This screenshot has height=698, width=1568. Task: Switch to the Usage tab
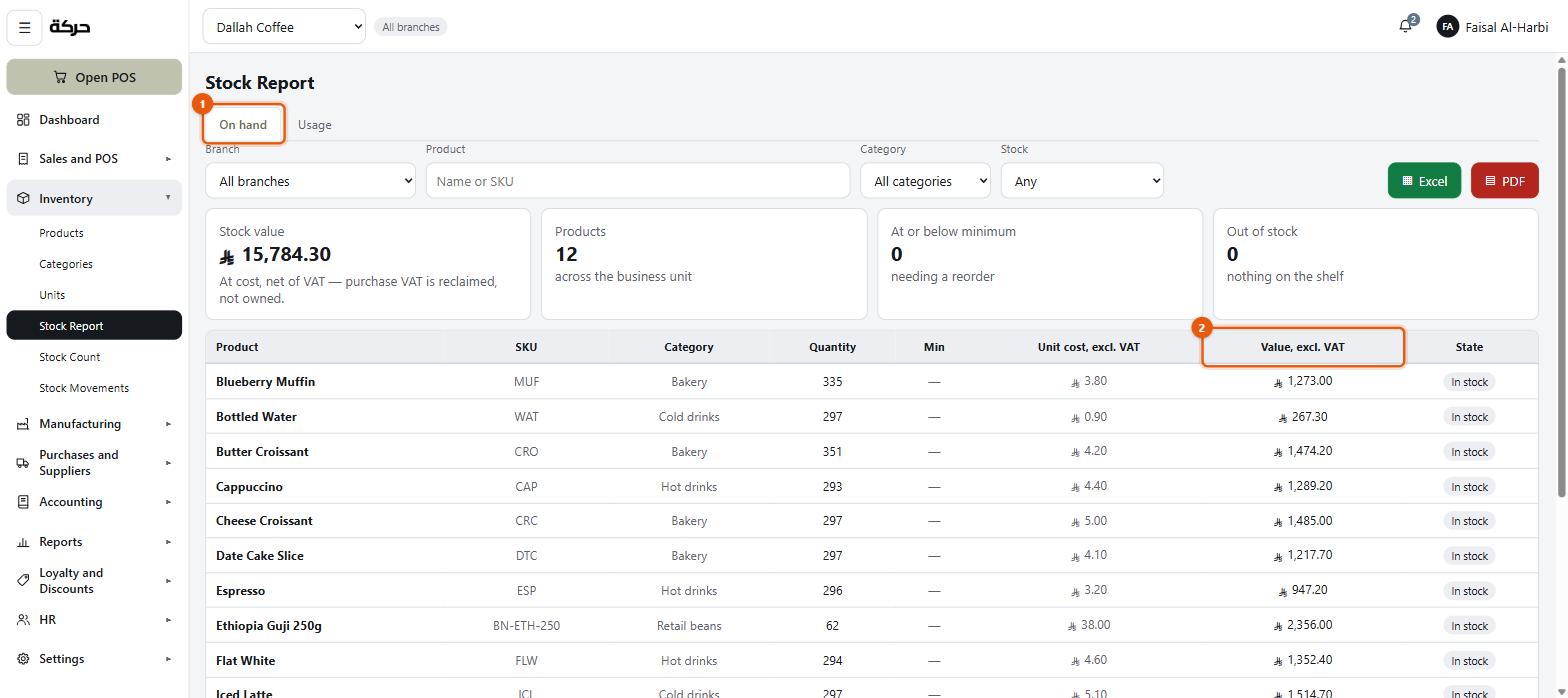click(315, 125)
